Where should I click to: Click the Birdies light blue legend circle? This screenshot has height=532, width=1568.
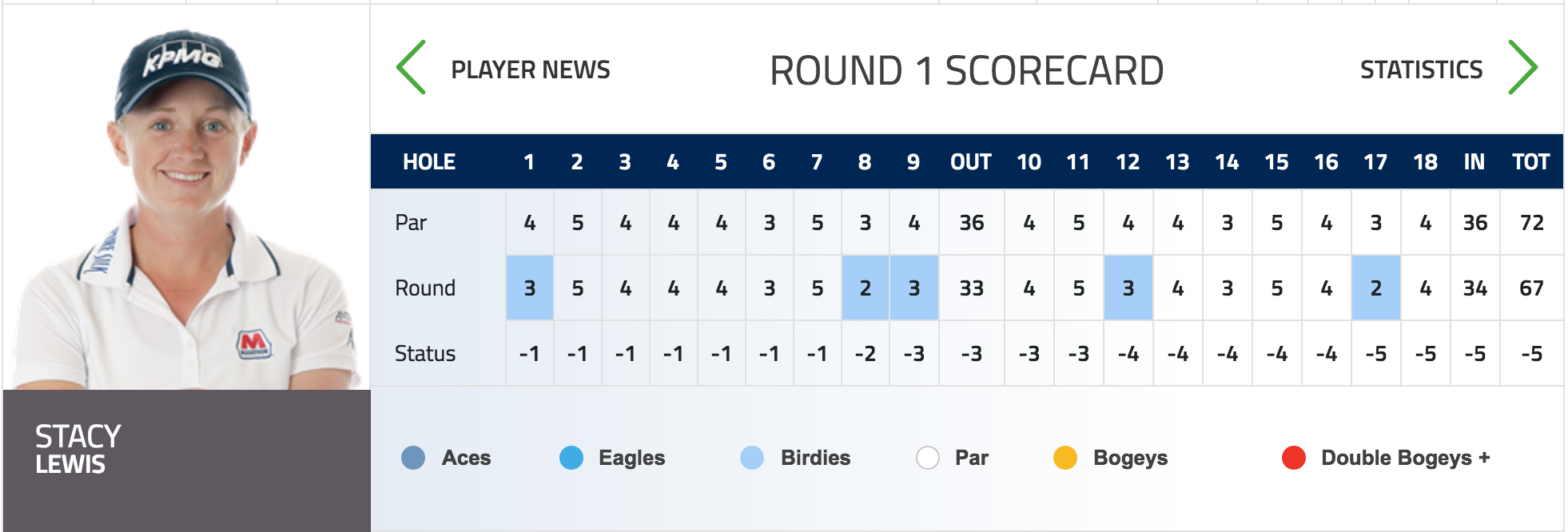point(752,458)
